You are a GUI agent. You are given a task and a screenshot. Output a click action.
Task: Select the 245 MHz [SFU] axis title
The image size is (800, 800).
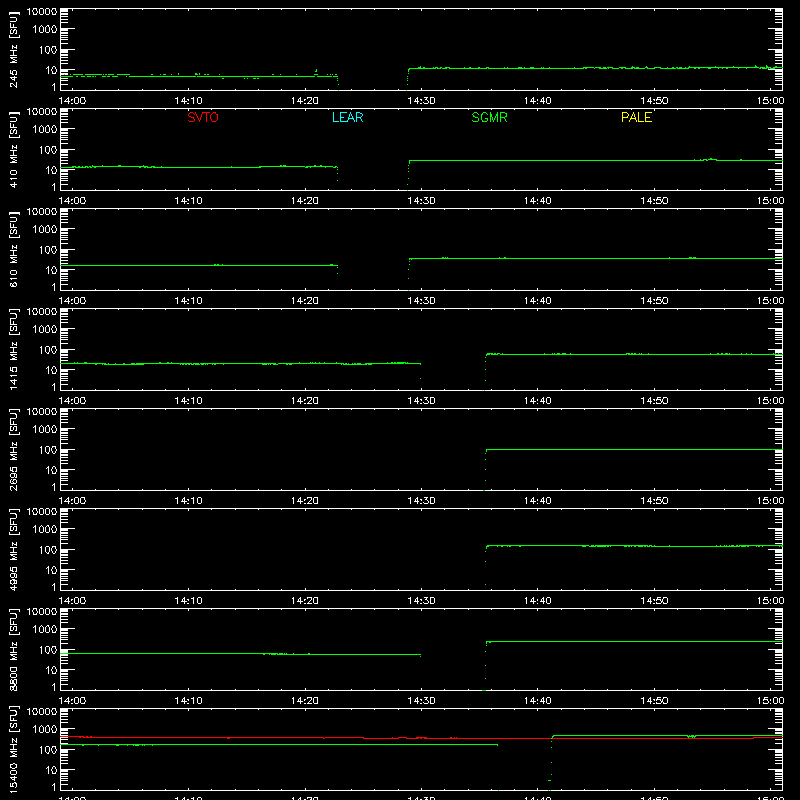[x=14, y=49]
